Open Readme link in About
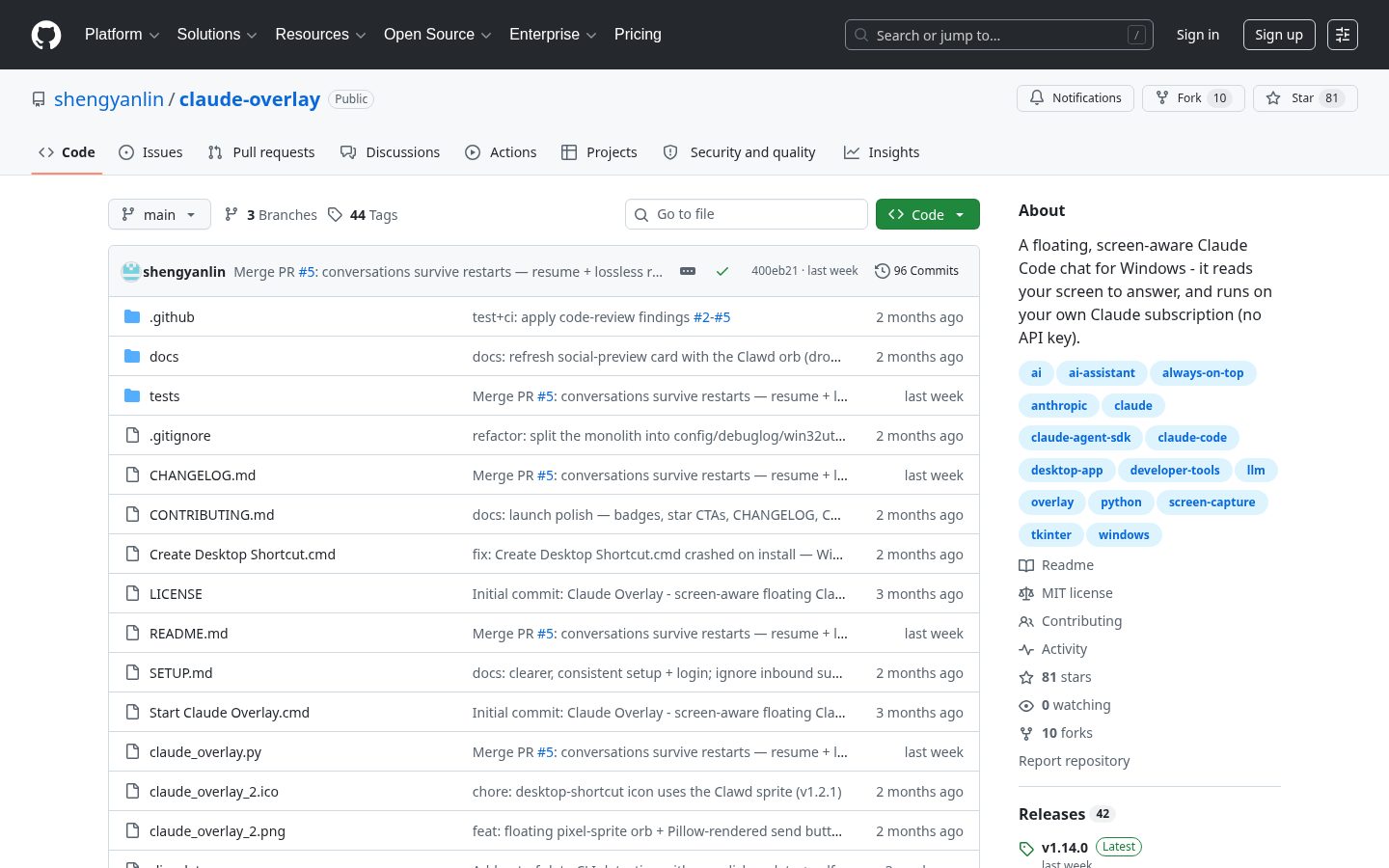 click(1056, 565)
